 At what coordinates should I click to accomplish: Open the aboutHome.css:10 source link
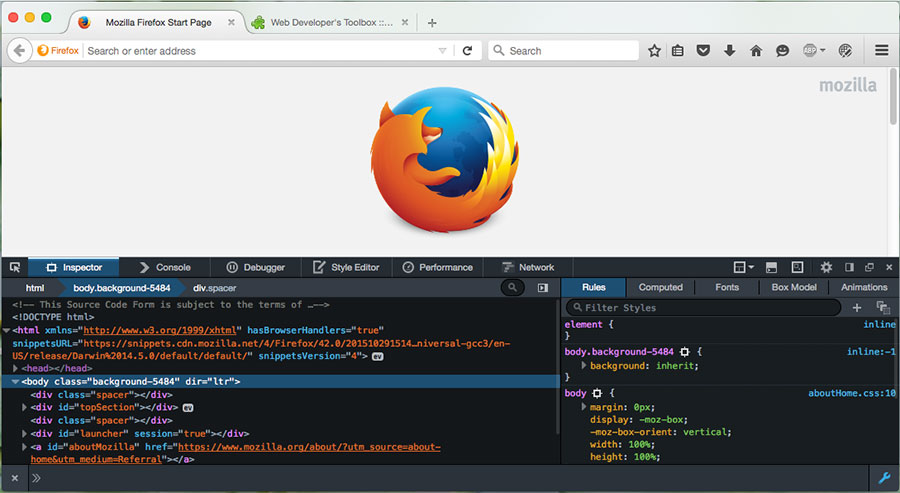point(851,393)
